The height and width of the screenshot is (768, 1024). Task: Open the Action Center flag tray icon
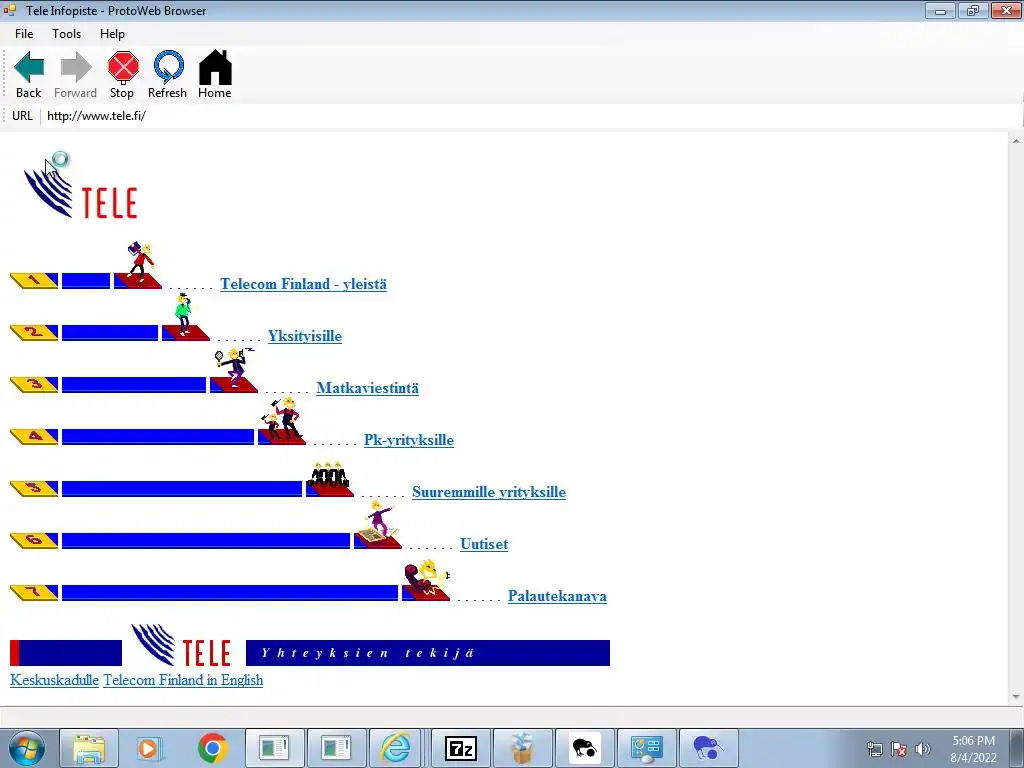(x=899, y=749)
